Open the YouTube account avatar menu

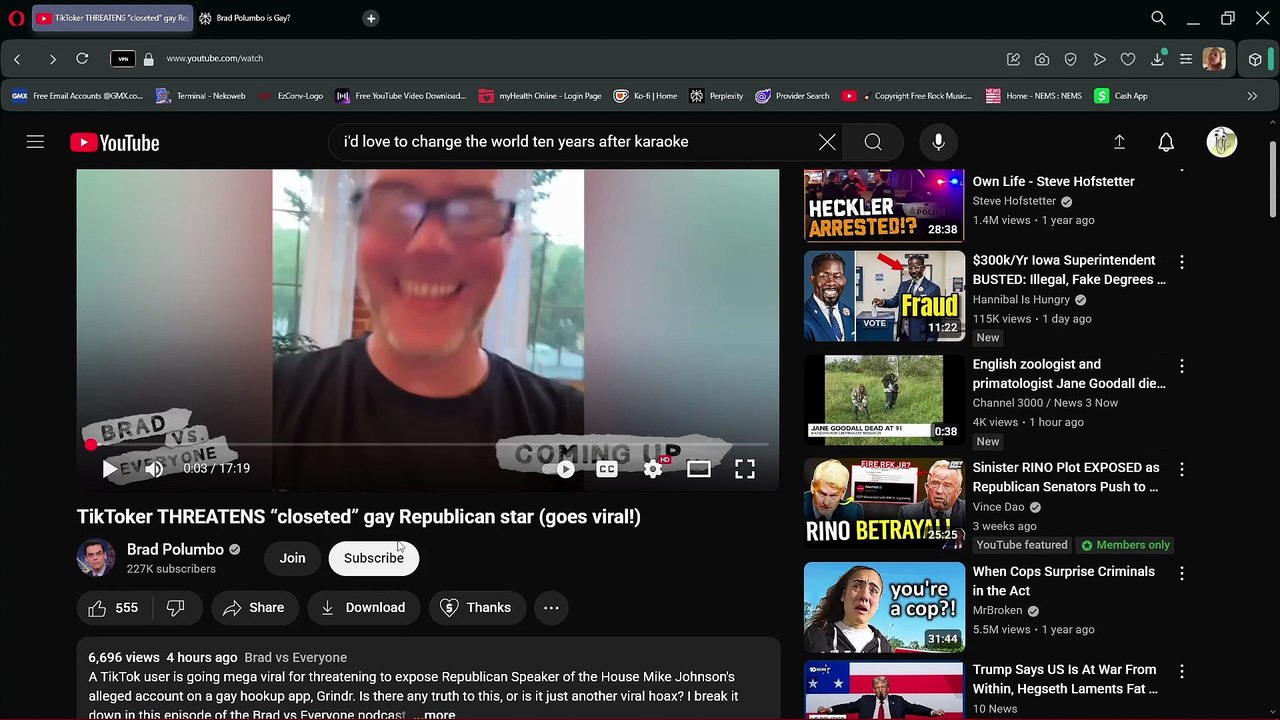1221,142
